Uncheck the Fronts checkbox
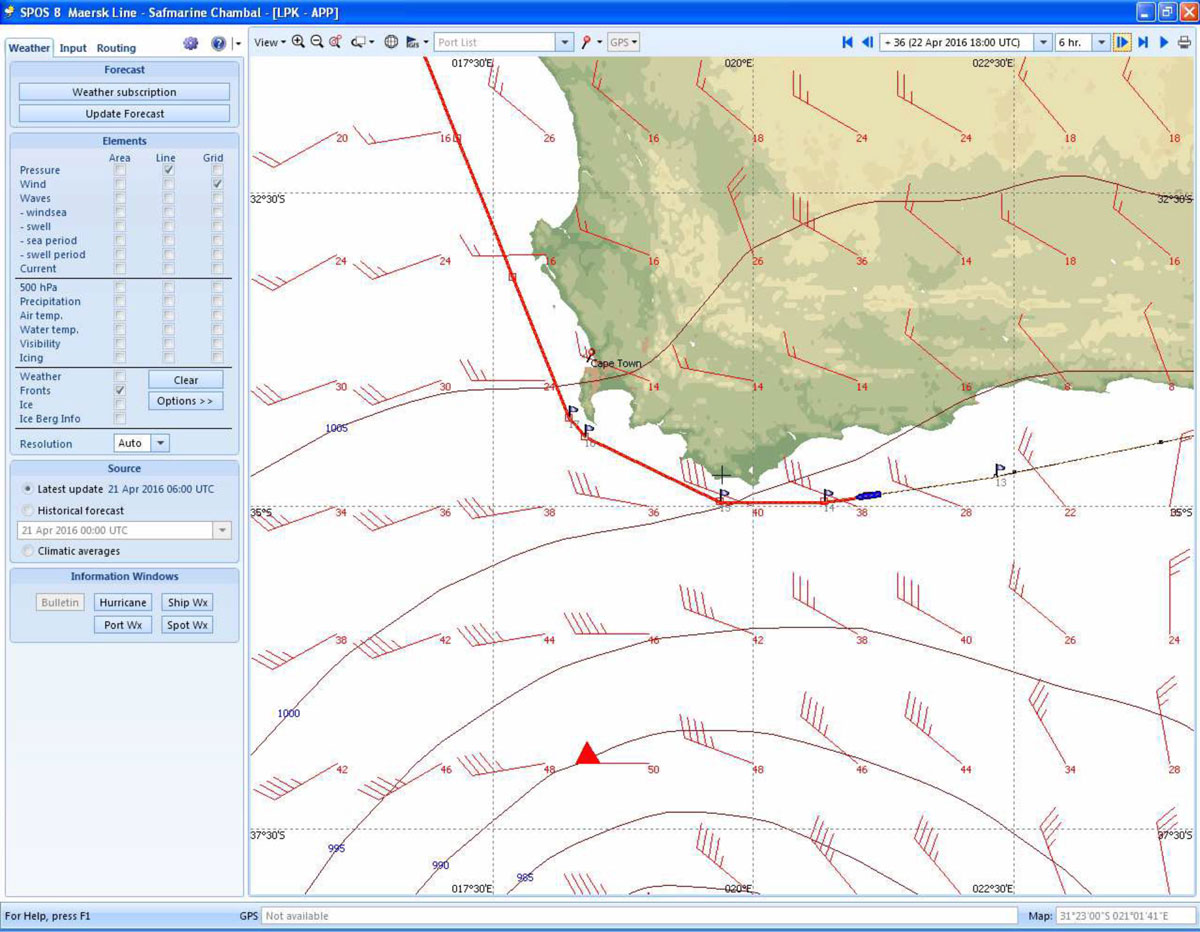The width and height of the screenshot is (1200, 932). [120, 391]
